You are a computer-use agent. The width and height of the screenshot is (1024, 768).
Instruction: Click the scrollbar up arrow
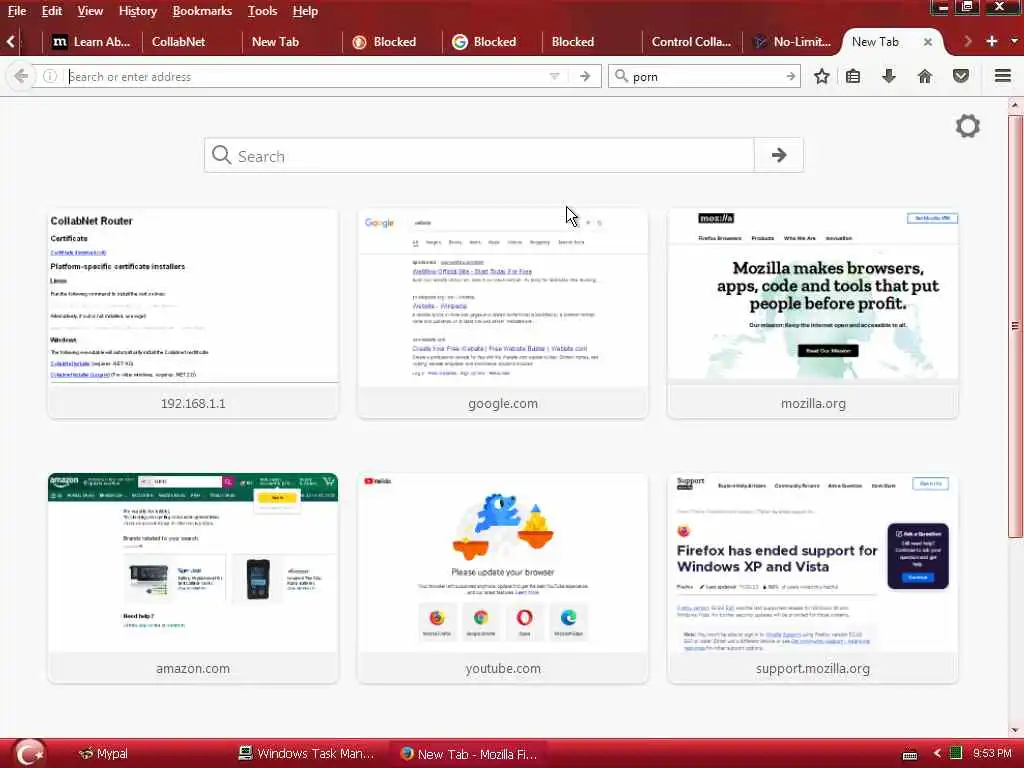pos(1016,105)
